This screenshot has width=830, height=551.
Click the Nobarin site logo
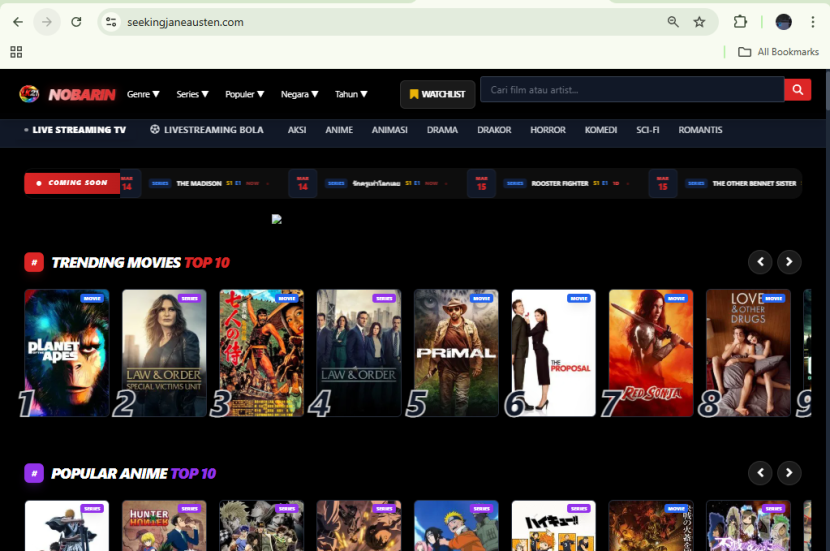pyautogui.click(x=68, y=94)
